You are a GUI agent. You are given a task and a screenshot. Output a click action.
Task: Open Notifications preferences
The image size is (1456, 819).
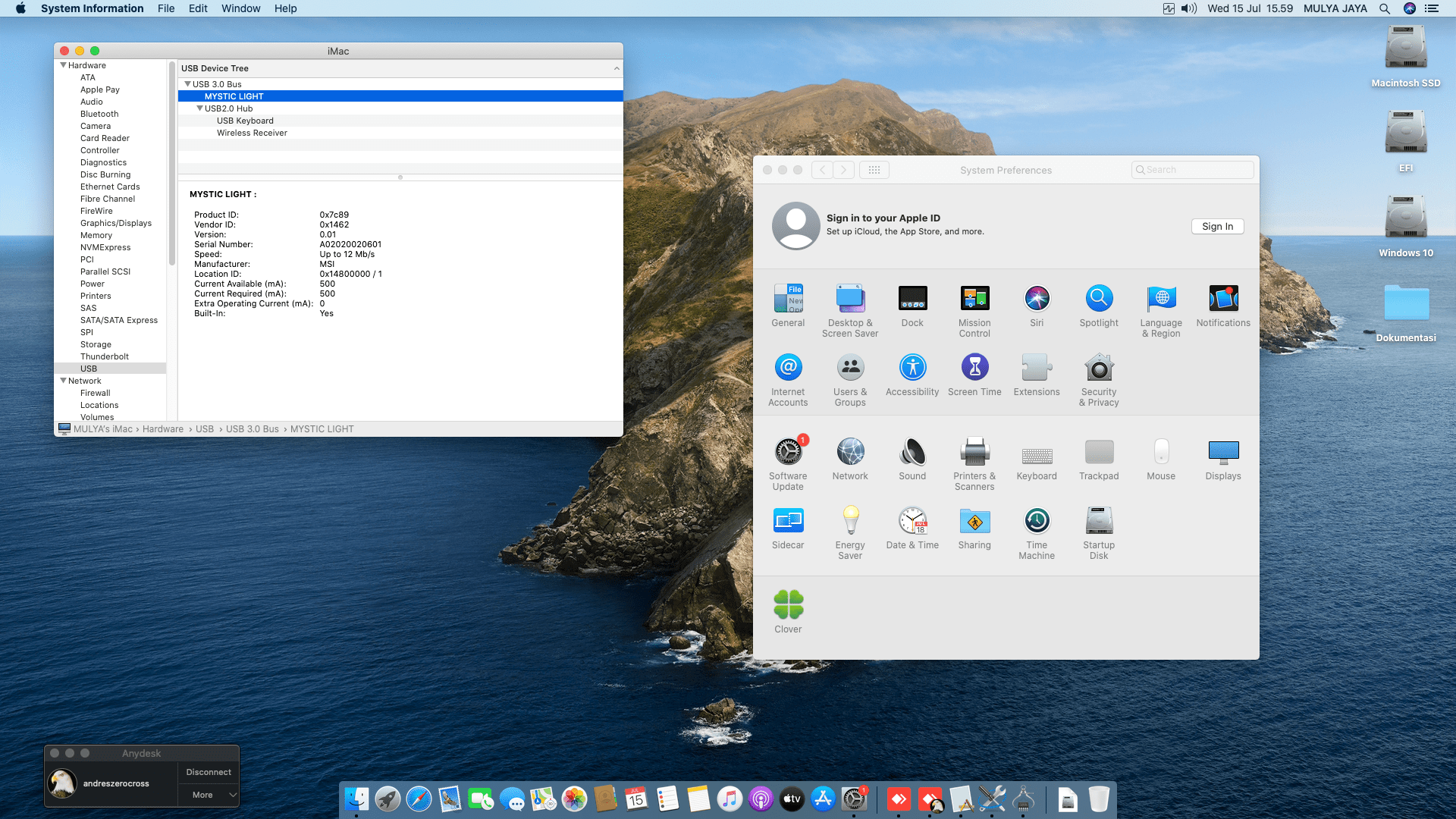coord(1223,306)
